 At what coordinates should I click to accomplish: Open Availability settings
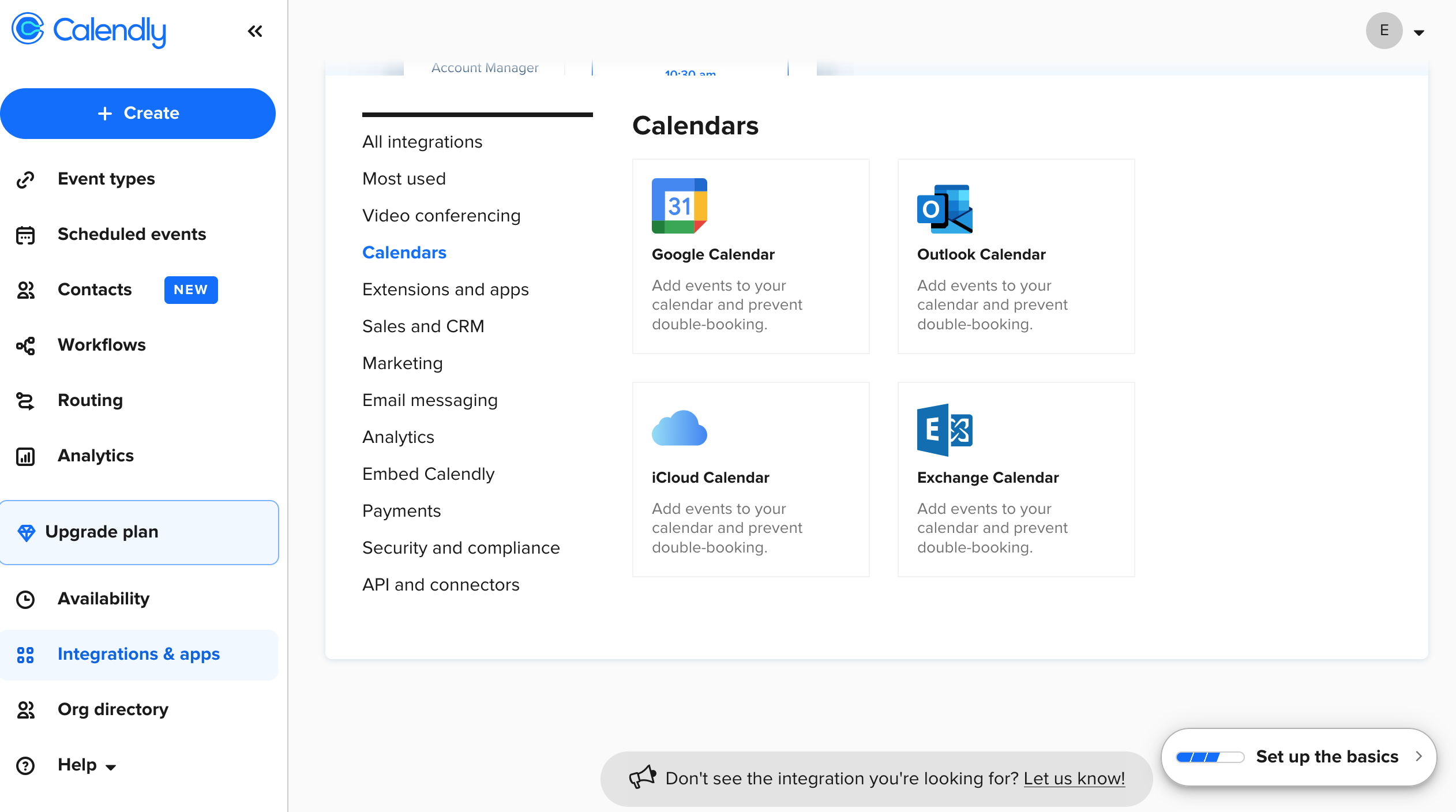(103, 599)
